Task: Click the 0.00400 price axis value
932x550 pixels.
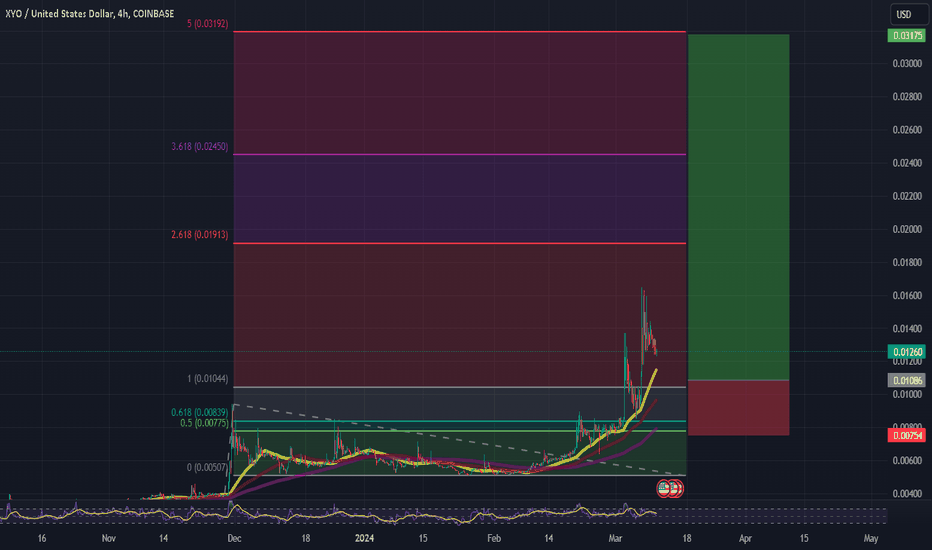Action: point(907,494)
